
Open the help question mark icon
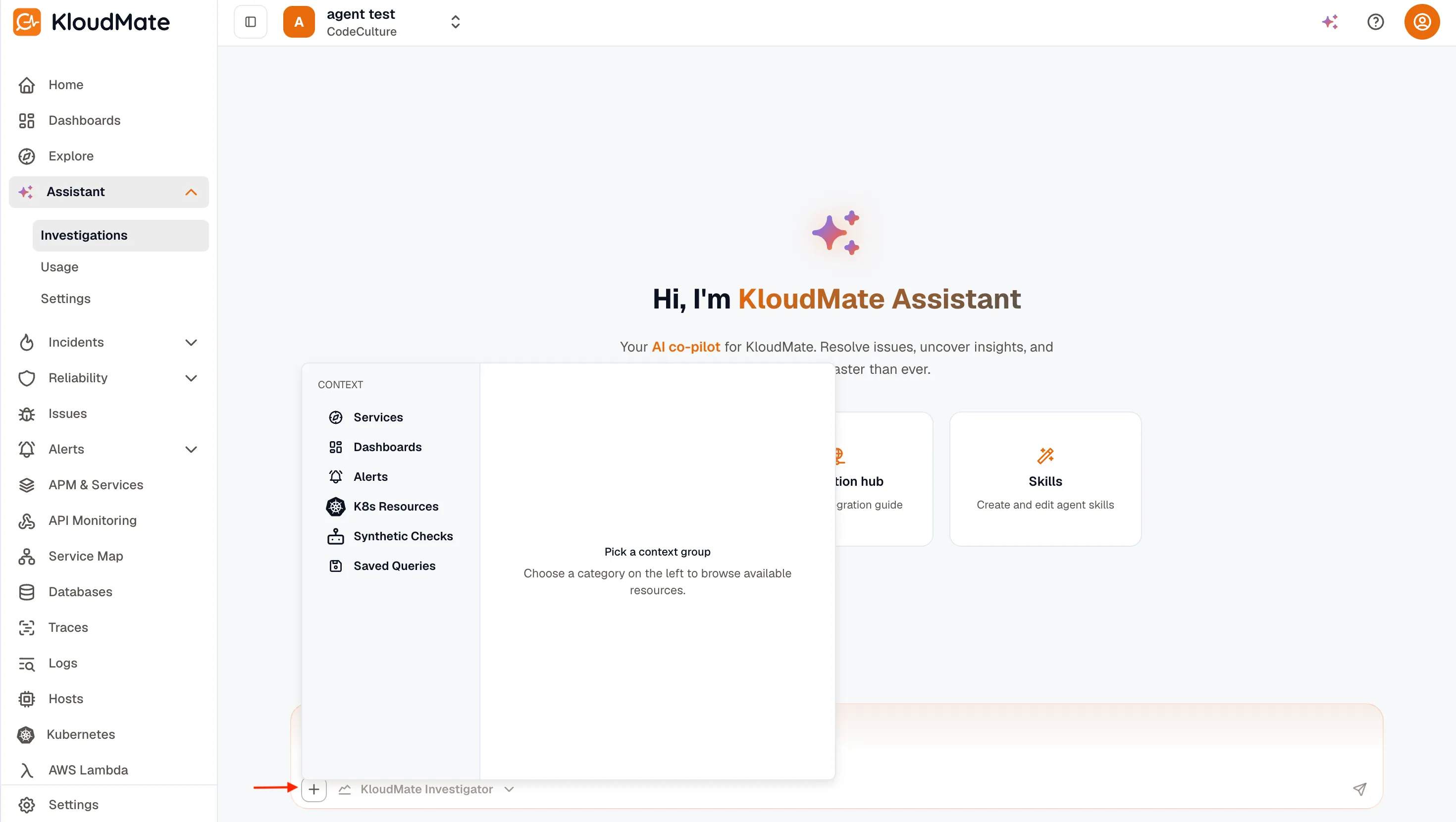(x=1375, y=22)
